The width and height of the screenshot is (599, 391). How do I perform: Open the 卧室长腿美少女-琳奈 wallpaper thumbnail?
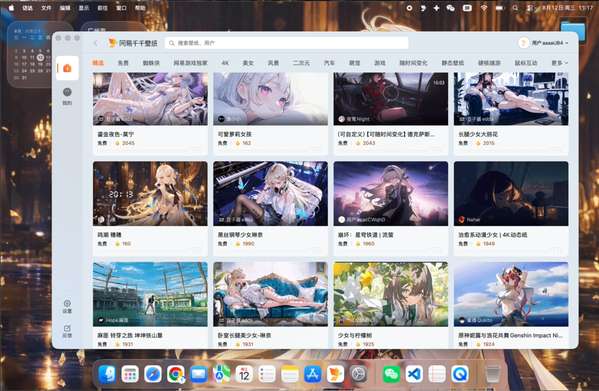[x=270, y=294]
